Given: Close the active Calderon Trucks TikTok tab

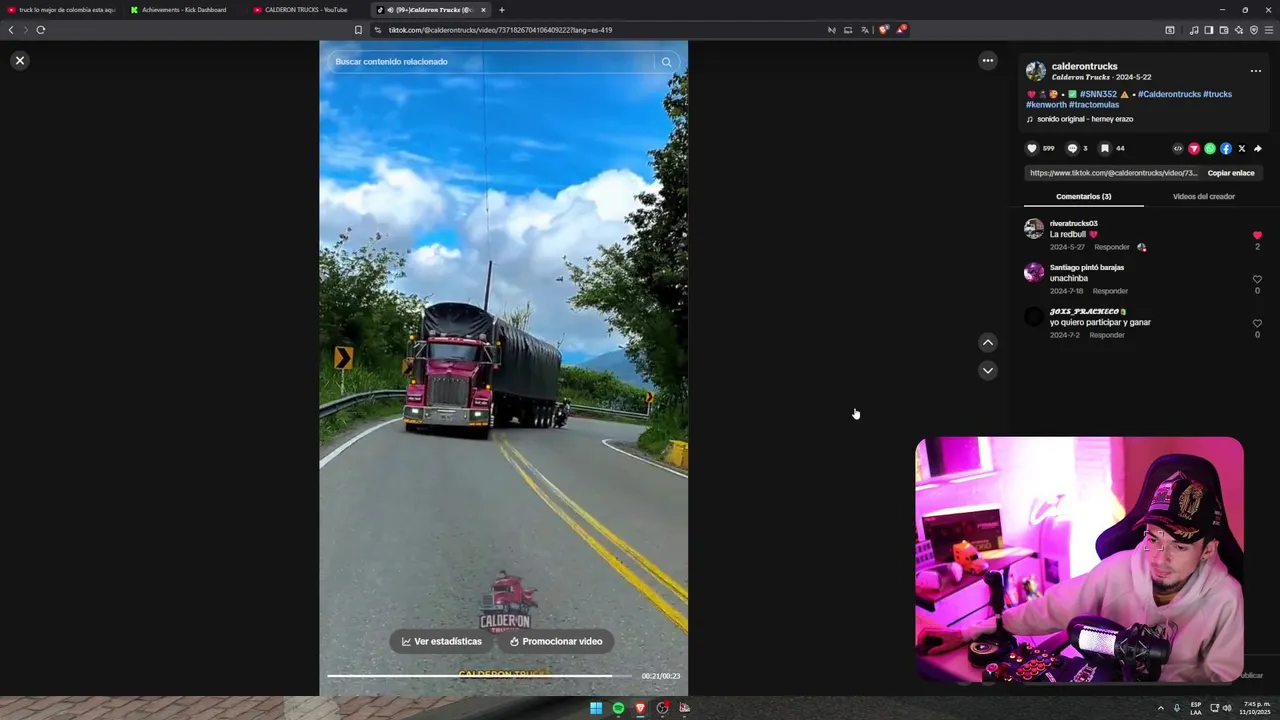Looking at the screenshot, I should [x=483, y=10].
